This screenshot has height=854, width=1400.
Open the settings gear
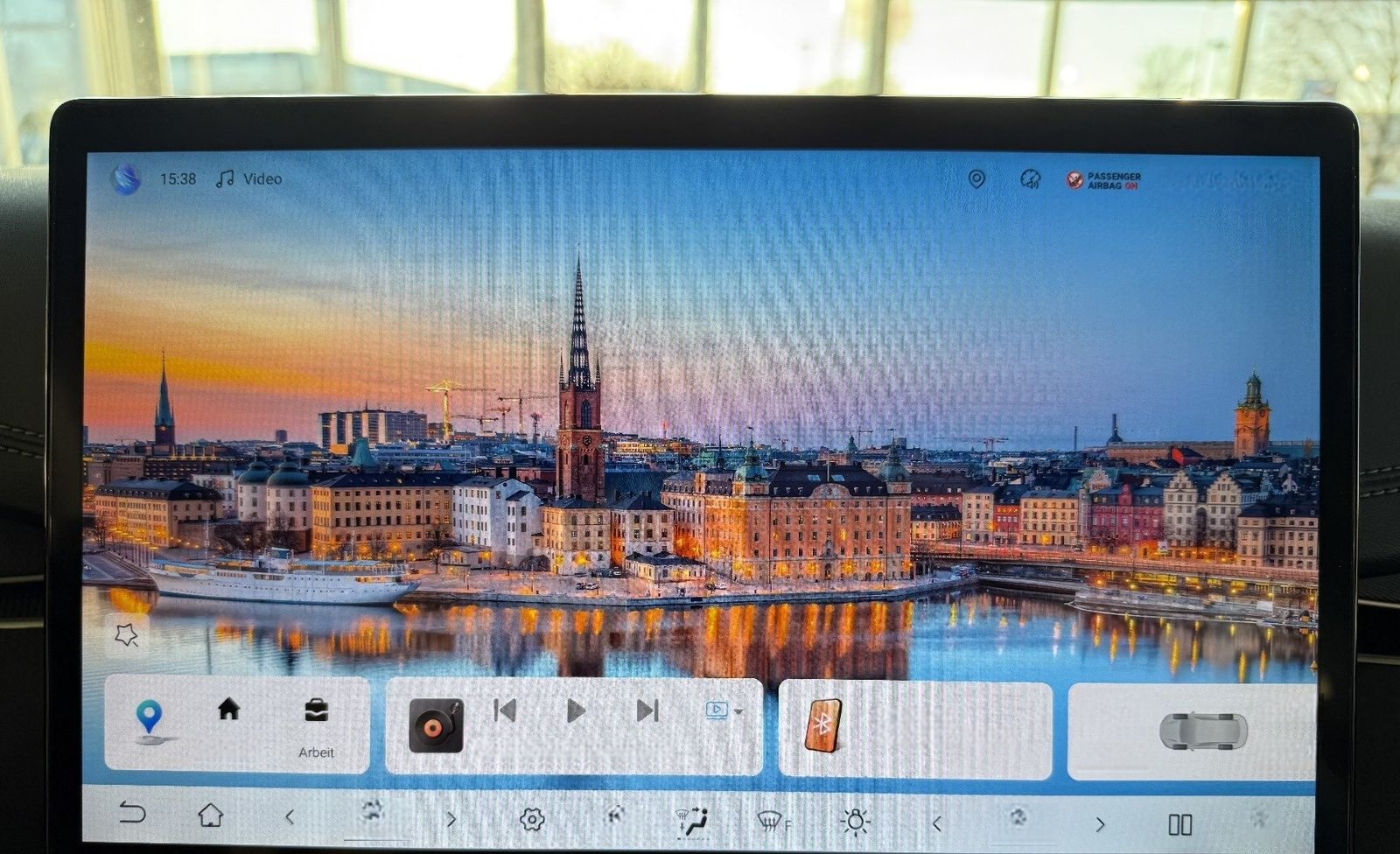click(x=531, y=820)
